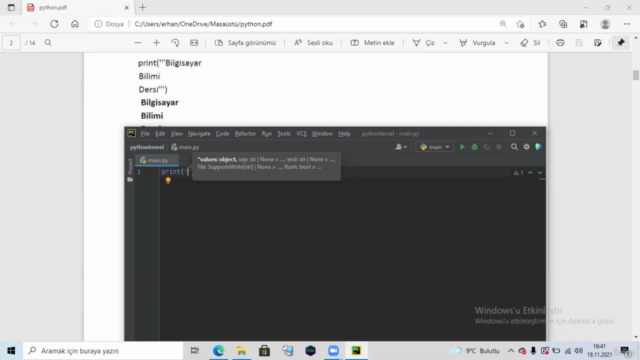This screenshot has height=360, width=640.
Task: Open the Edit menu in PyCharm
Action: [x=160, y=134]
